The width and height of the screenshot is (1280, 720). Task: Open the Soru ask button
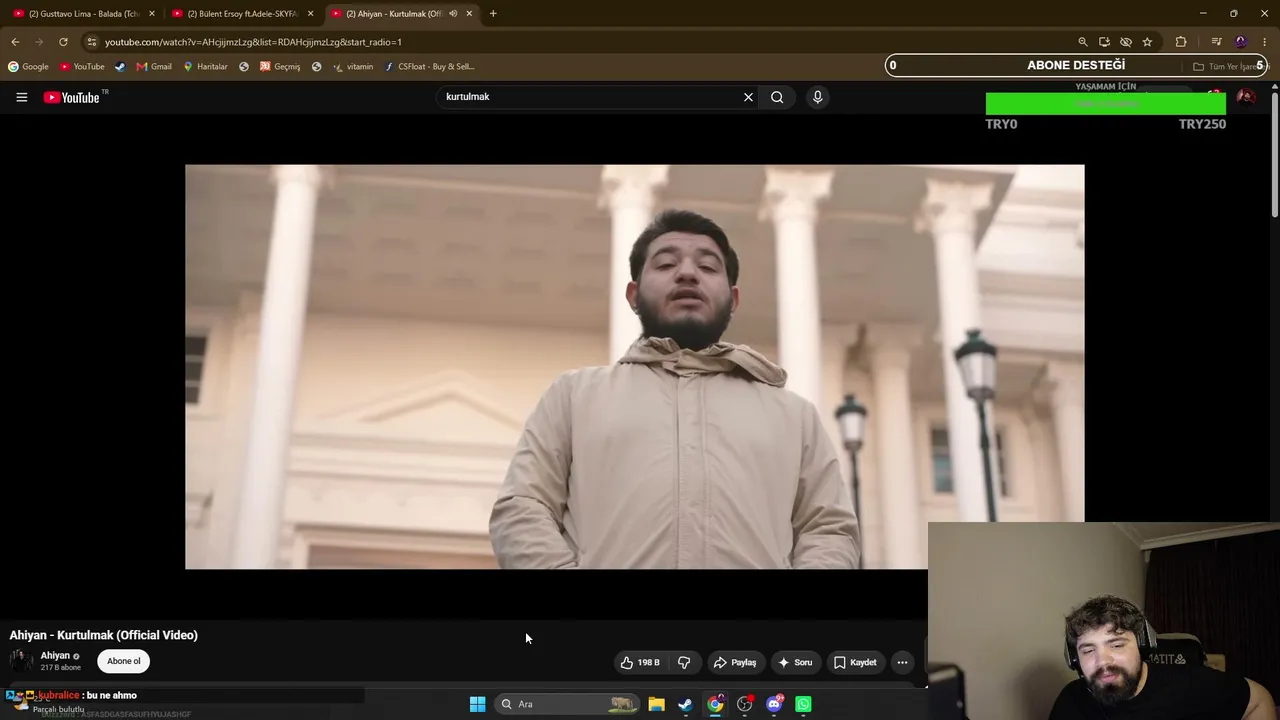[795, 662]
